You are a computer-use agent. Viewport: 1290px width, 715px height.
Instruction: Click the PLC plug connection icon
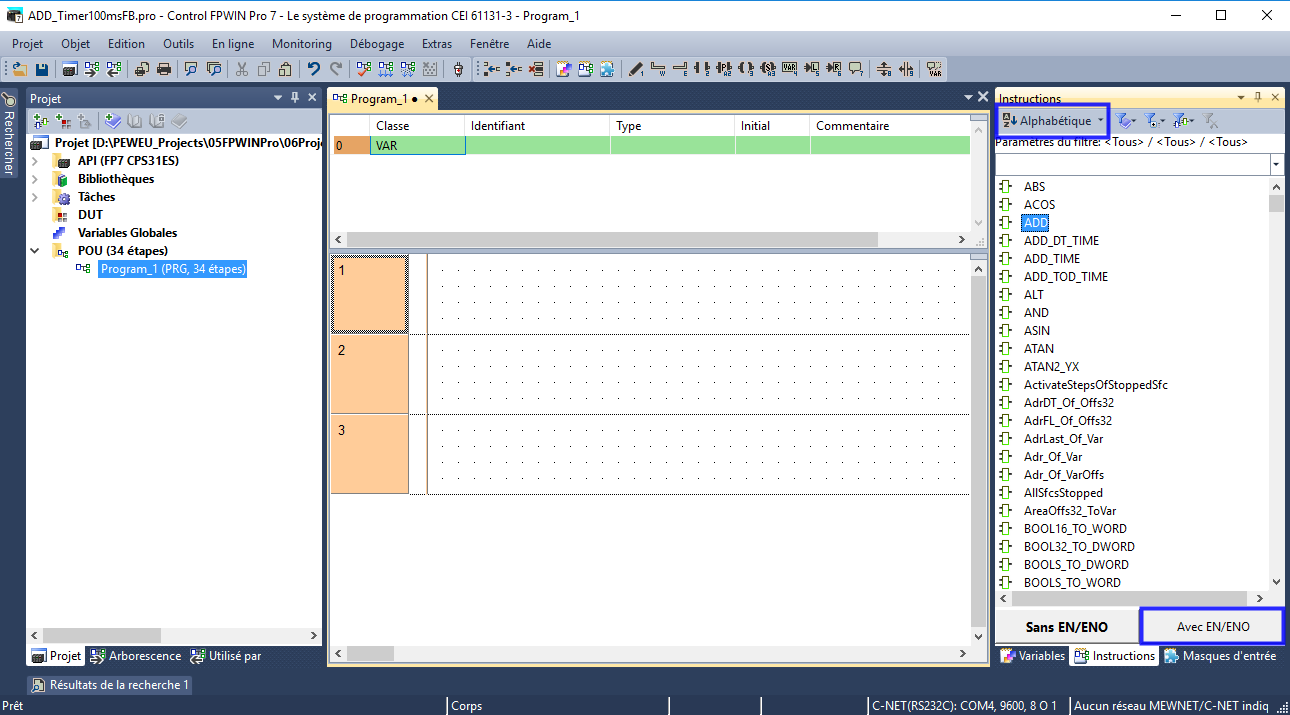point(459,69)
